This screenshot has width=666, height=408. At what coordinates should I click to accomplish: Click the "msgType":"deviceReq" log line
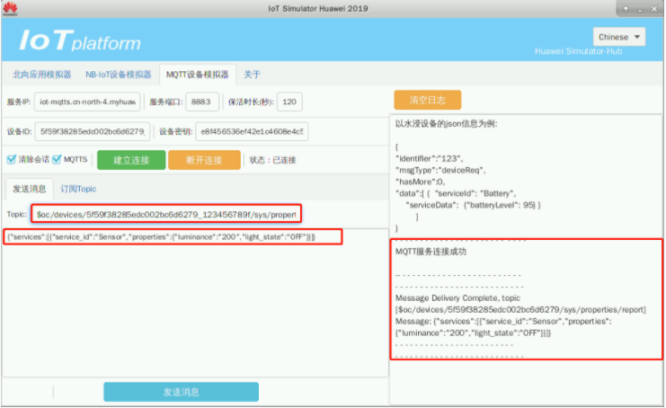point(440,170)
